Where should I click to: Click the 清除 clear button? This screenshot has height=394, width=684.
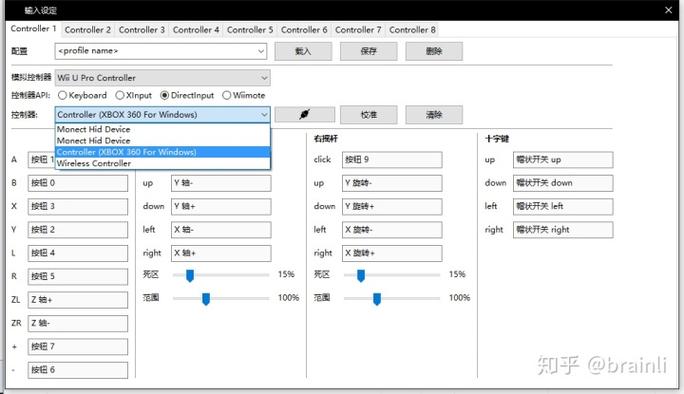[434, 115]
